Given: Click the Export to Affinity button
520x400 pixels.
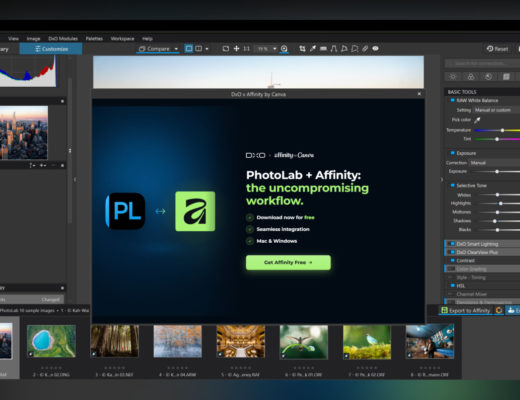Looking at the screenshot, I should [x=466, y=310].
